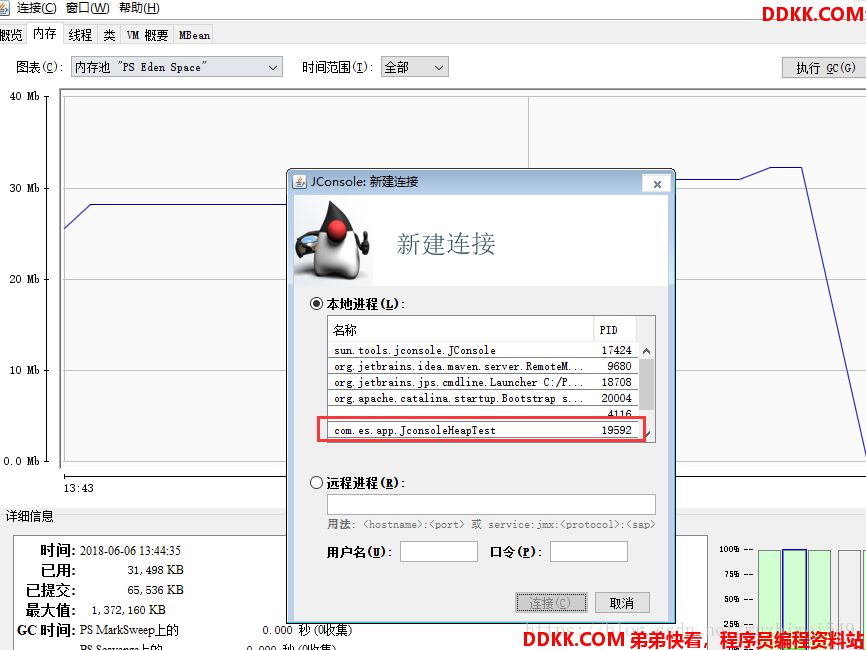This screenshot has width=866, height=650.
Task: Switch to the 线程 tab
Action: 80,35
